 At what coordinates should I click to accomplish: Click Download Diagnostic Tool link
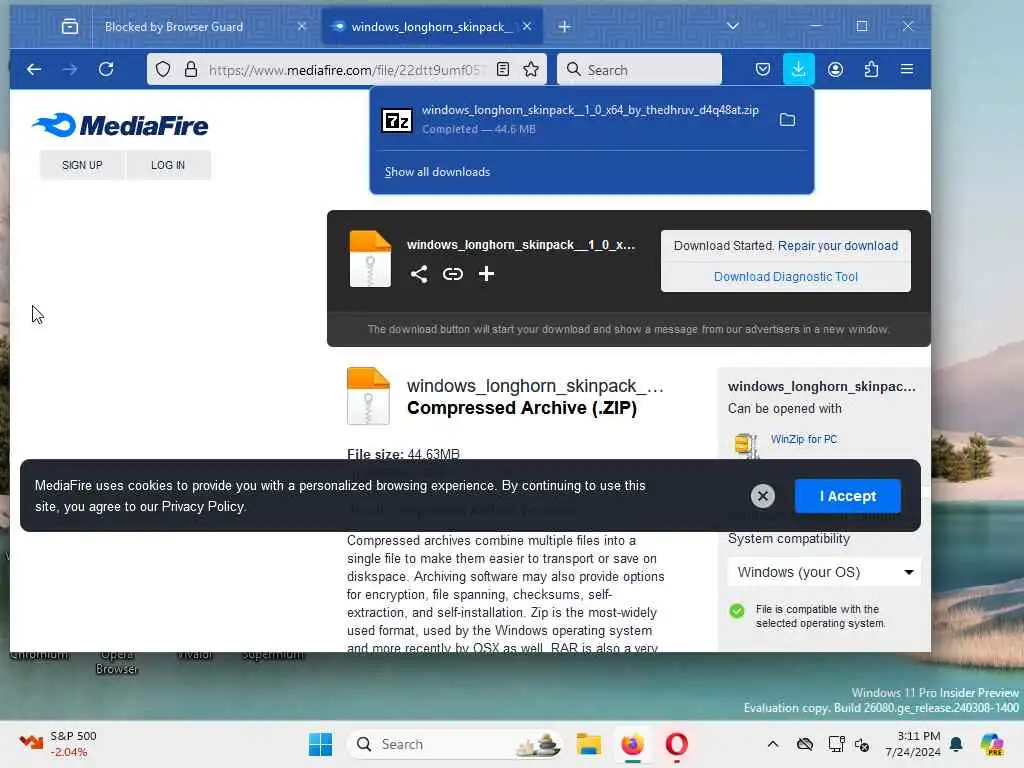pos(786,277)
